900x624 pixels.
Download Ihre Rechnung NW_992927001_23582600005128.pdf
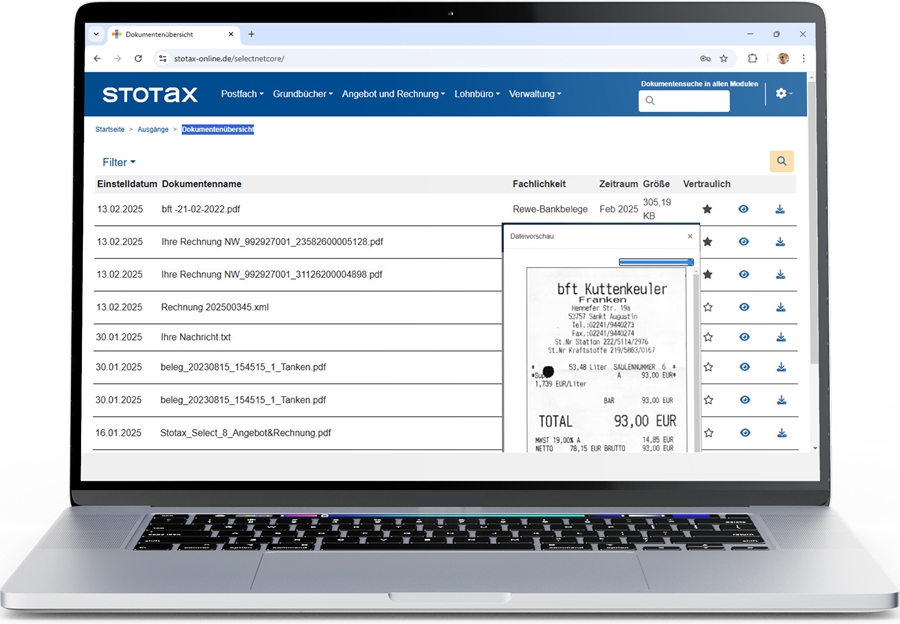pos(780,242)
